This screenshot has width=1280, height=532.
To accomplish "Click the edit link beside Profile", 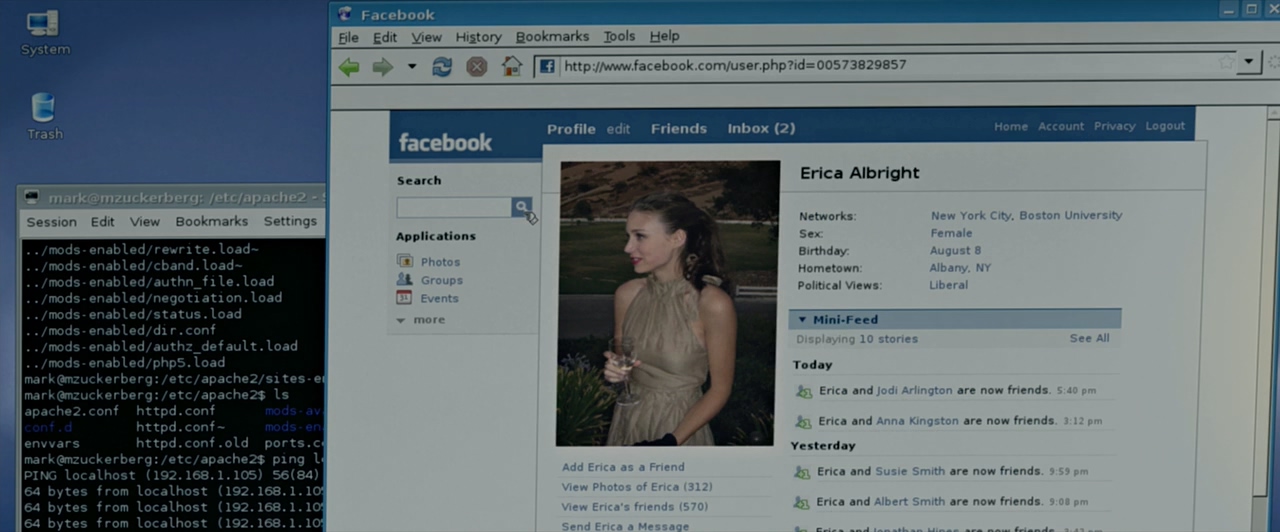I will point(618,129).
